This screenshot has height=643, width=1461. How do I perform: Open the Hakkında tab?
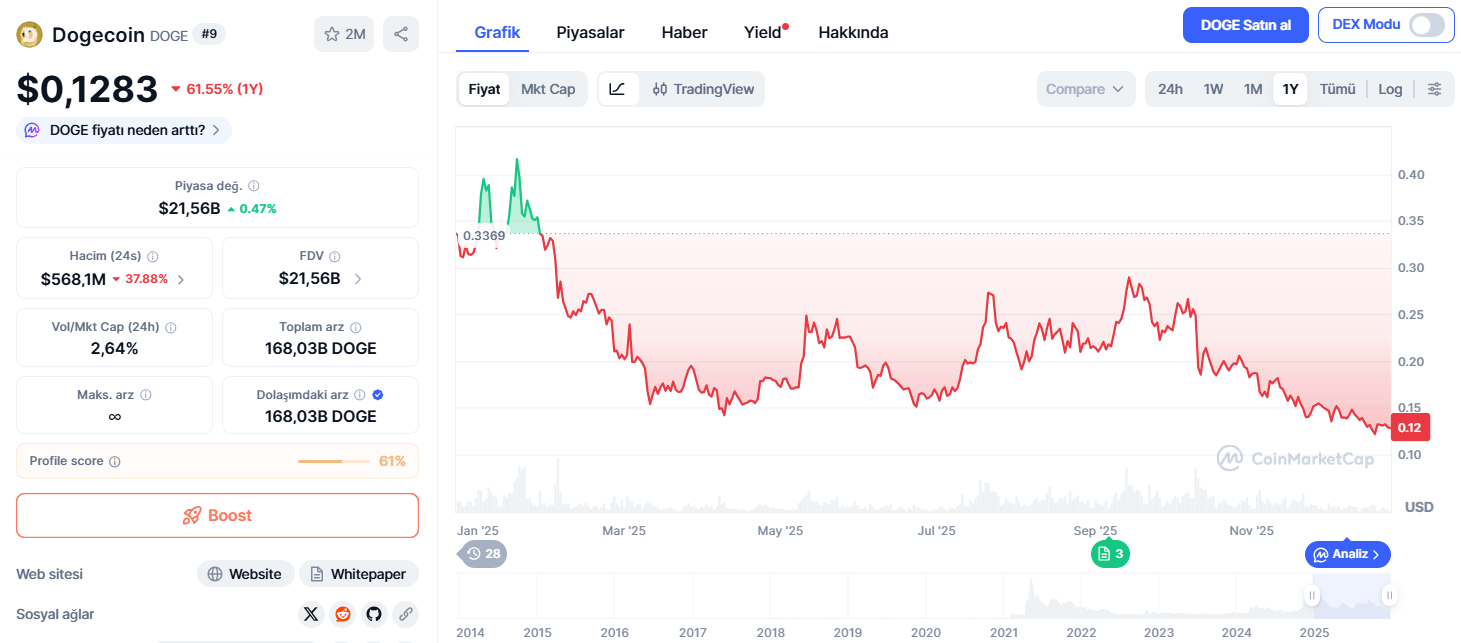pyautogui.click(x=853, y=32)
